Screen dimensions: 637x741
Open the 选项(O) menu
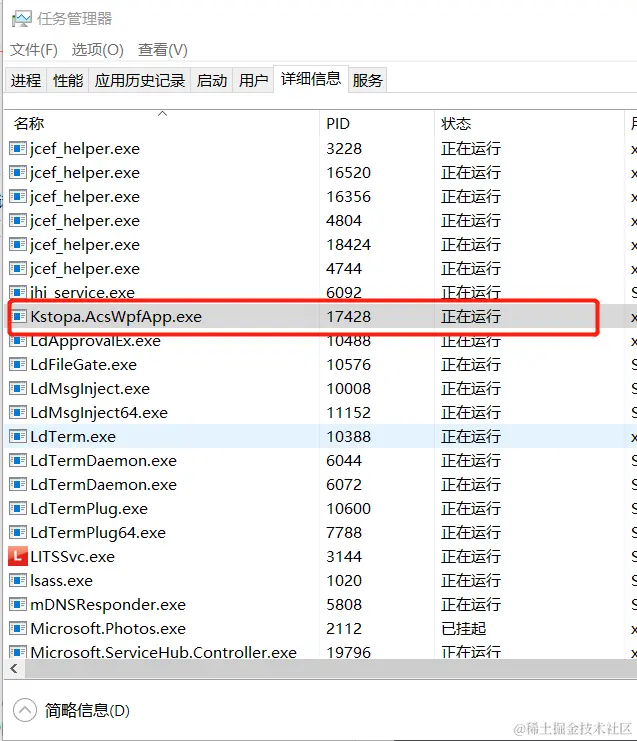point(97,50)
